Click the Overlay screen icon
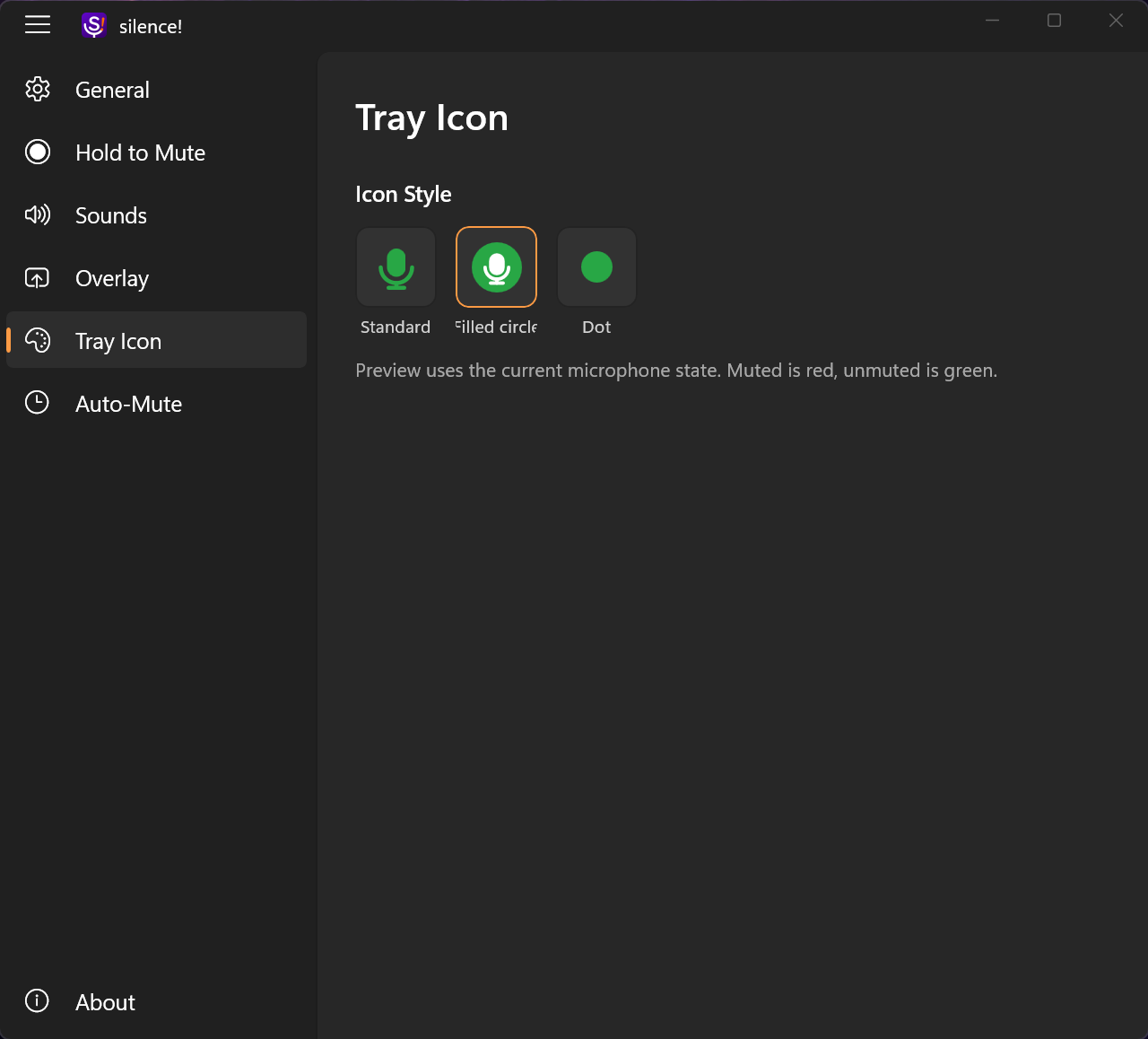1148x1039 pixels. click(x=38, y=278)
